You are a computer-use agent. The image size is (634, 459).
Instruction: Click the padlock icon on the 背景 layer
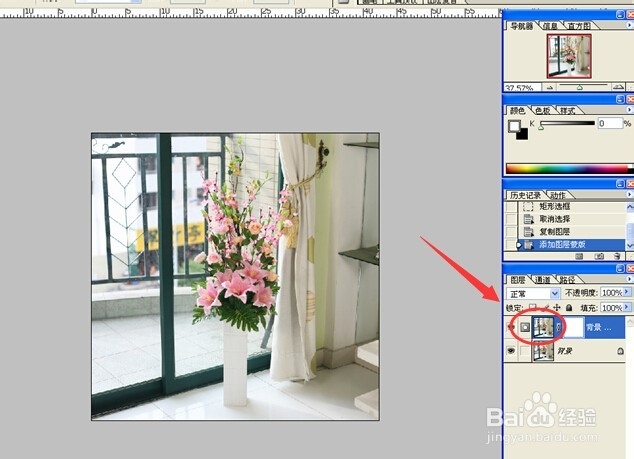621,351
